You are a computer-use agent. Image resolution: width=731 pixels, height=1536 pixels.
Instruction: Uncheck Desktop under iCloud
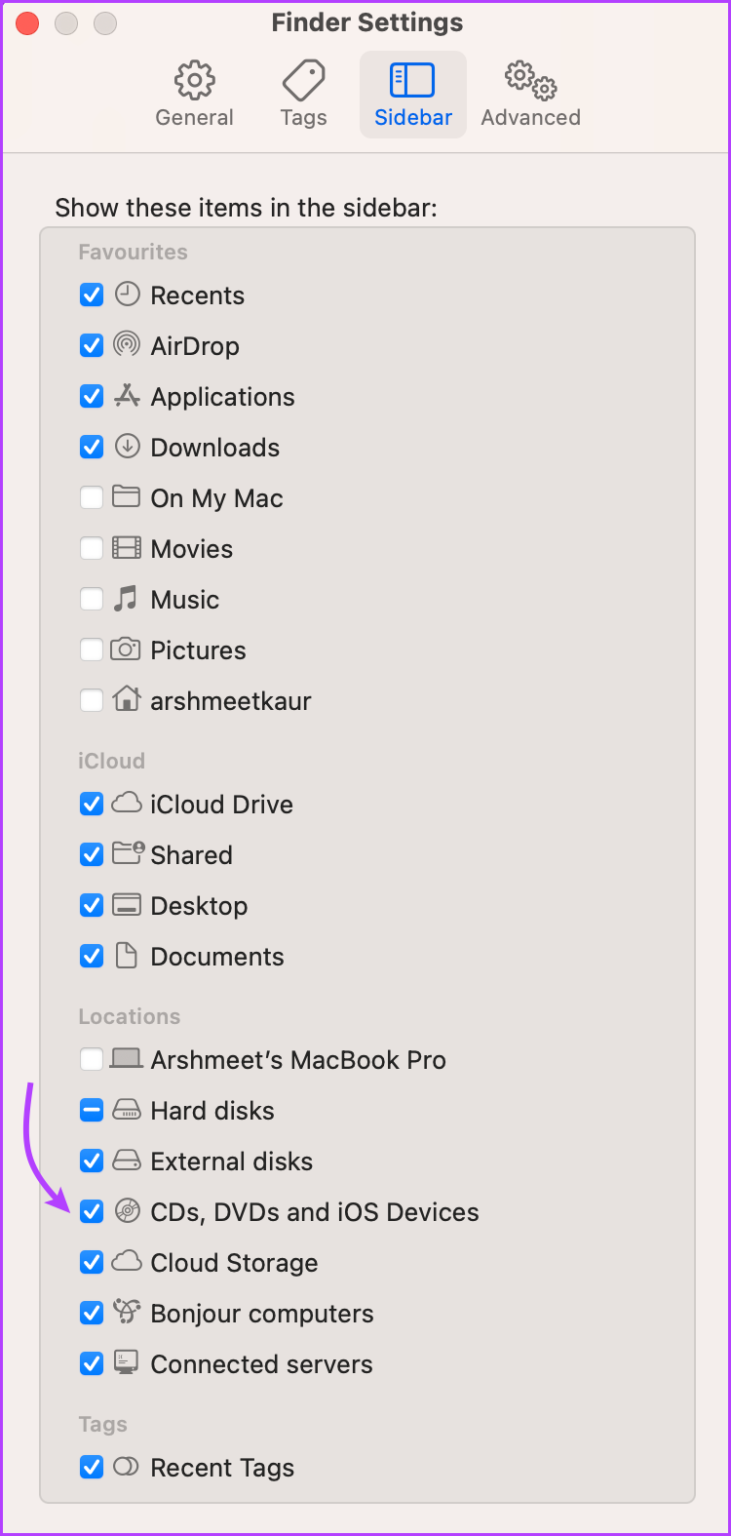click(91, 905)
